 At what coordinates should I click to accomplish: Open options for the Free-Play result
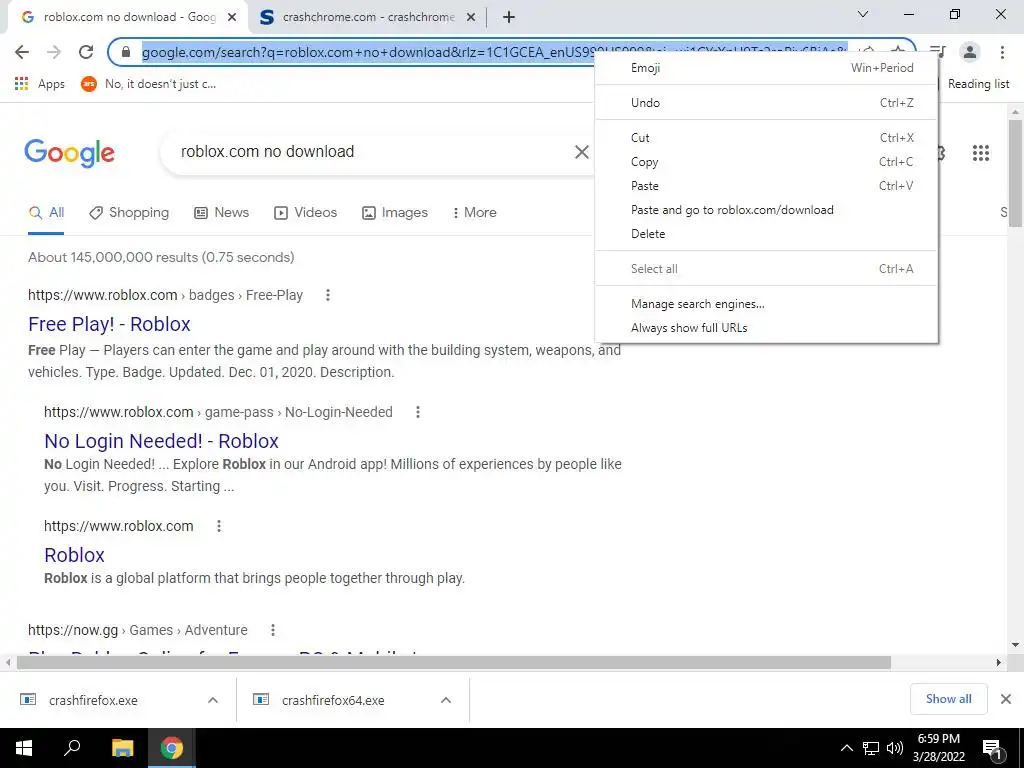click(328, 295)
